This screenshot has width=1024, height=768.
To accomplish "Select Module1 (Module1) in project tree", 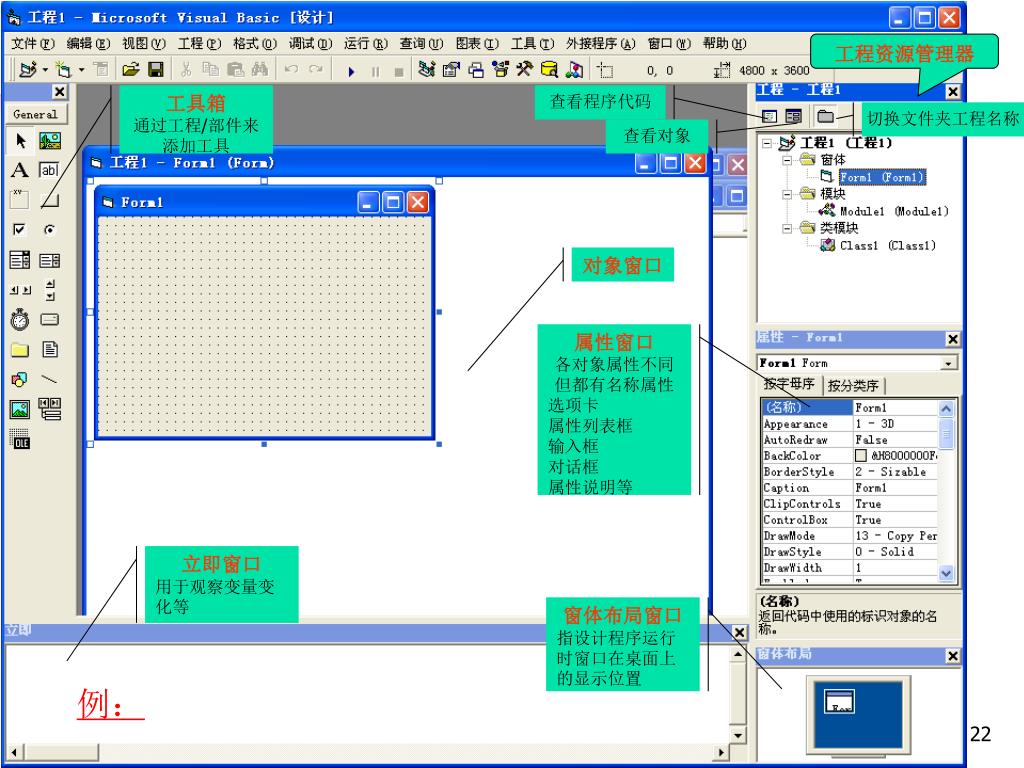I will 894,211.
